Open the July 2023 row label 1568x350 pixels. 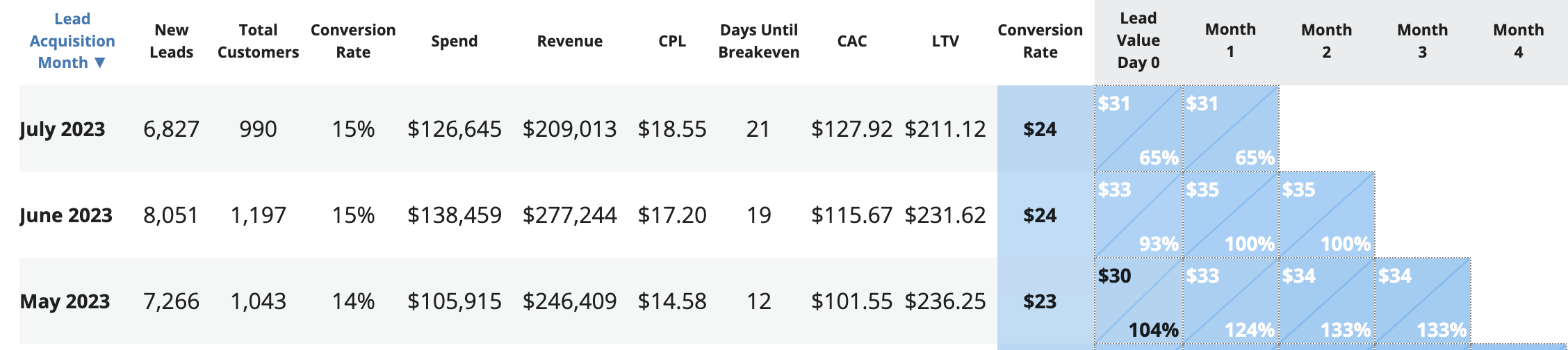[63, 129]
